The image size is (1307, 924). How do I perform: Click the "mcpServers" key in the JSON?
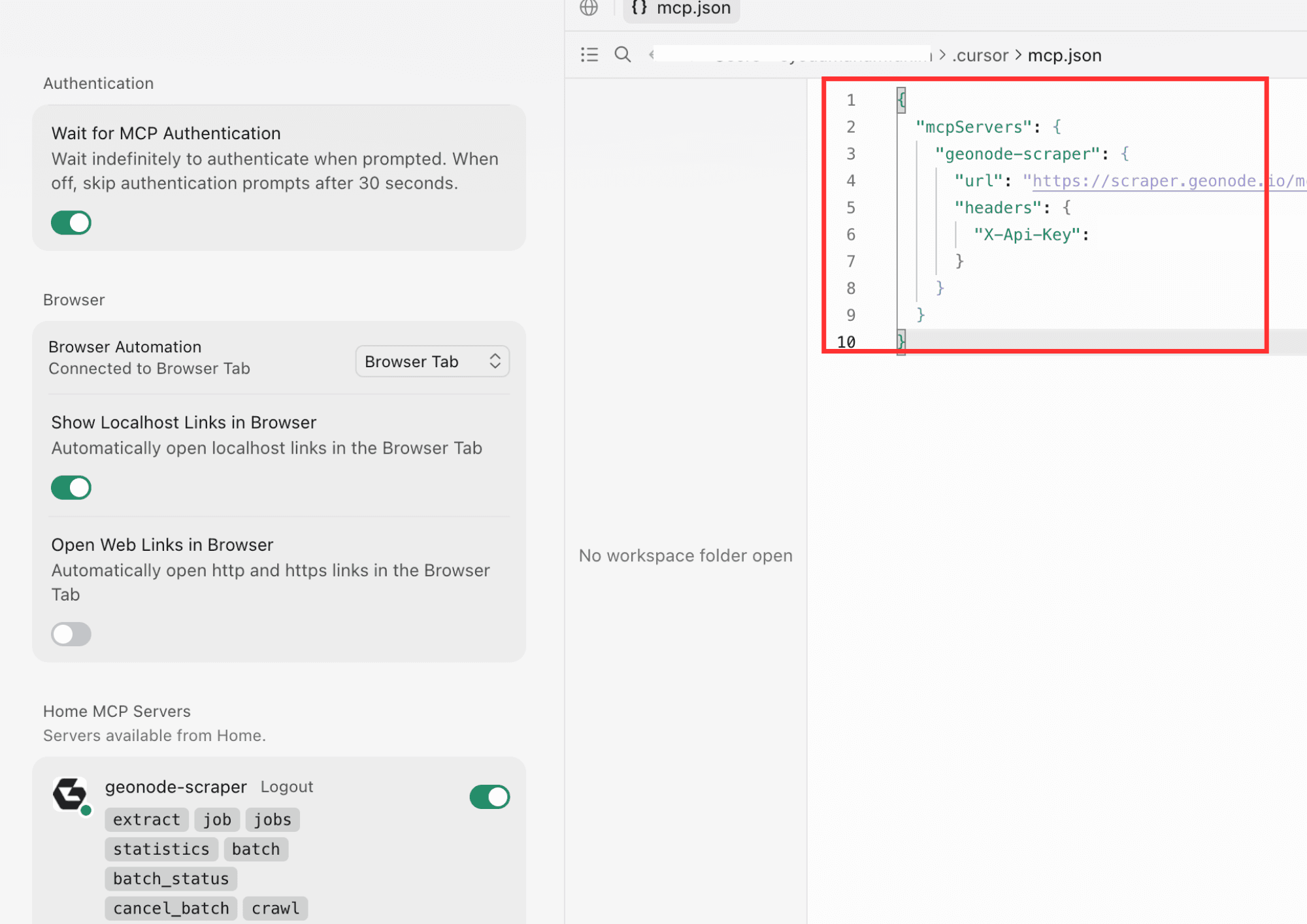click(974, 127)
